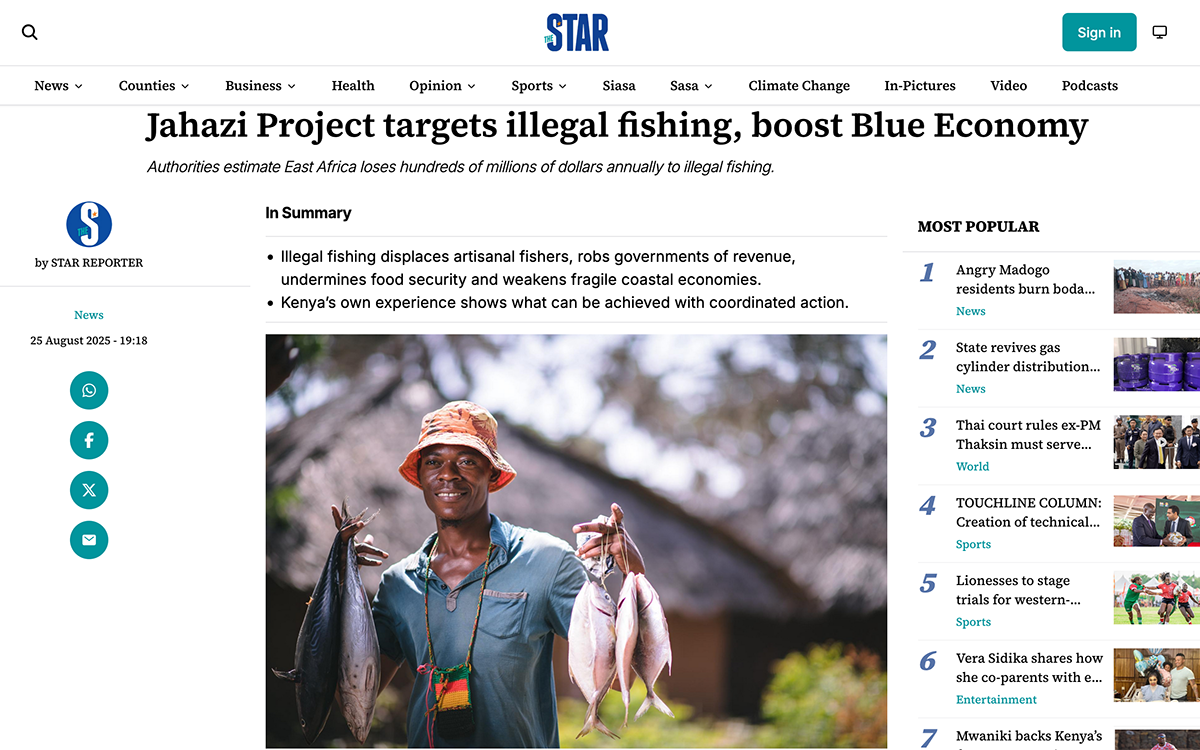1200x750 pixels.
Task: Click the fisherman article main photo
Action: [576, 541]
